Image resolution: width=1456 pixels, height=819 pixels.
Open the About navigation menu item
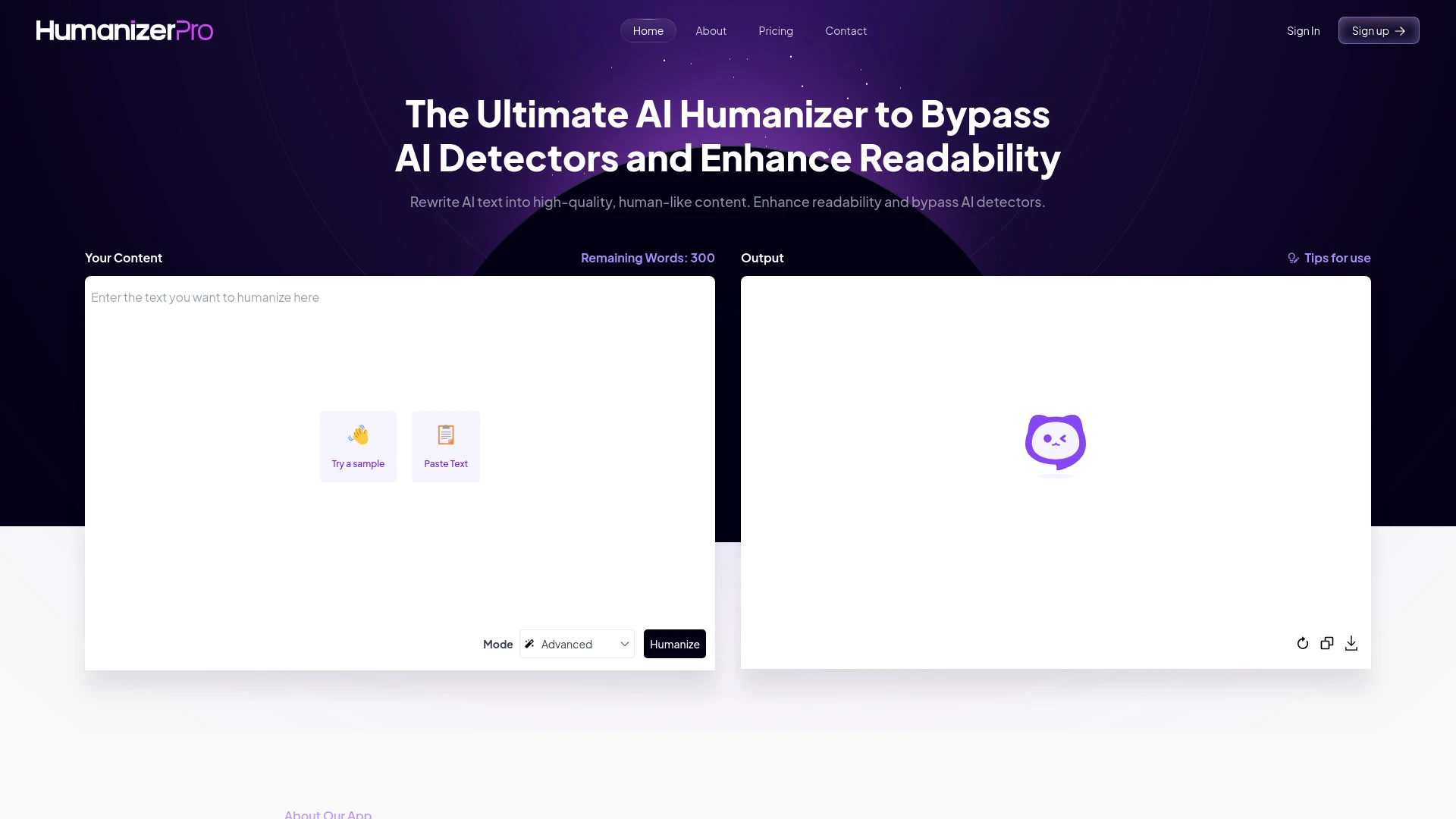pyautogui.click(x=711, y=30)
